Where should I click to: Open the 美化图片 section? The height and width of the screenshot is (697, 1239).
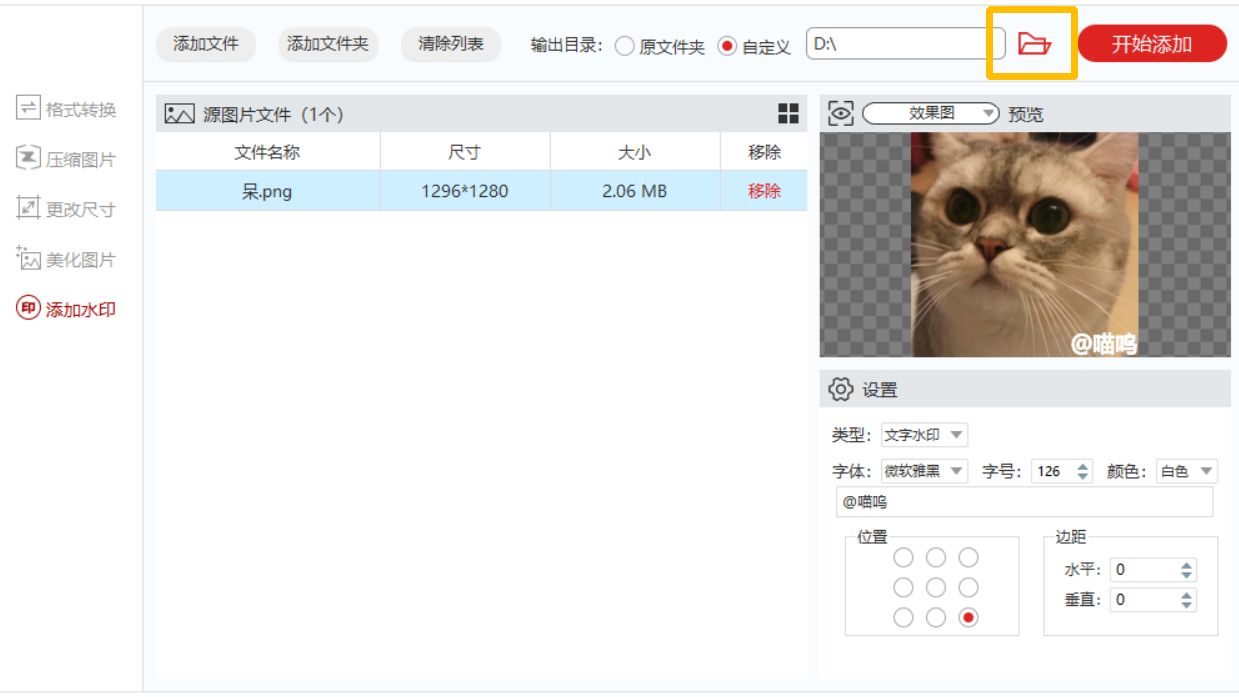pyautogui.click(x=66, y=259)
